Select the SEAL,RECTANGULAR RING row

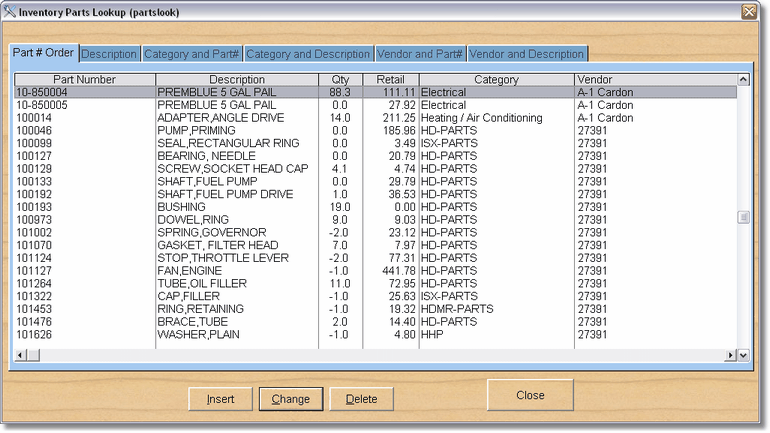(x=376, y=143)
